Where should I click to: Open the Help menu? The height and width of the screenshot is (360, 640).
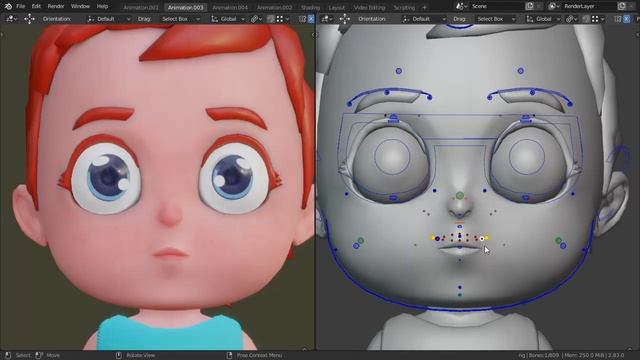(102, 6)
